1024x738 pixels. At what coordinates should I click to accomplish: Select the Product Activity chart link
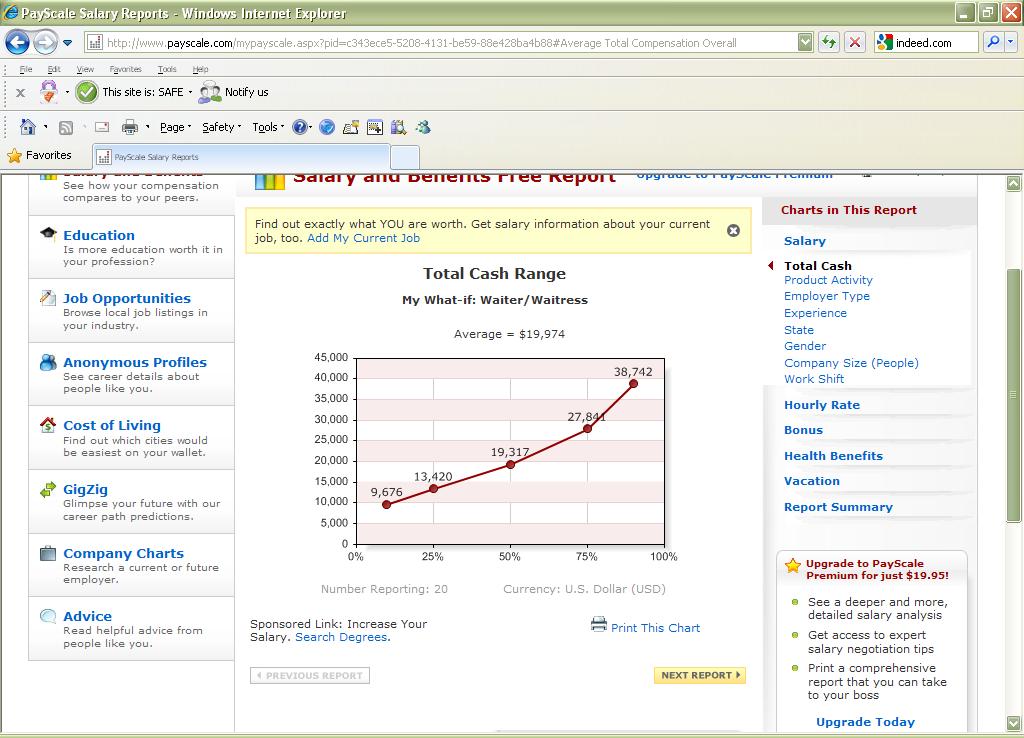(x=828, y=280)
